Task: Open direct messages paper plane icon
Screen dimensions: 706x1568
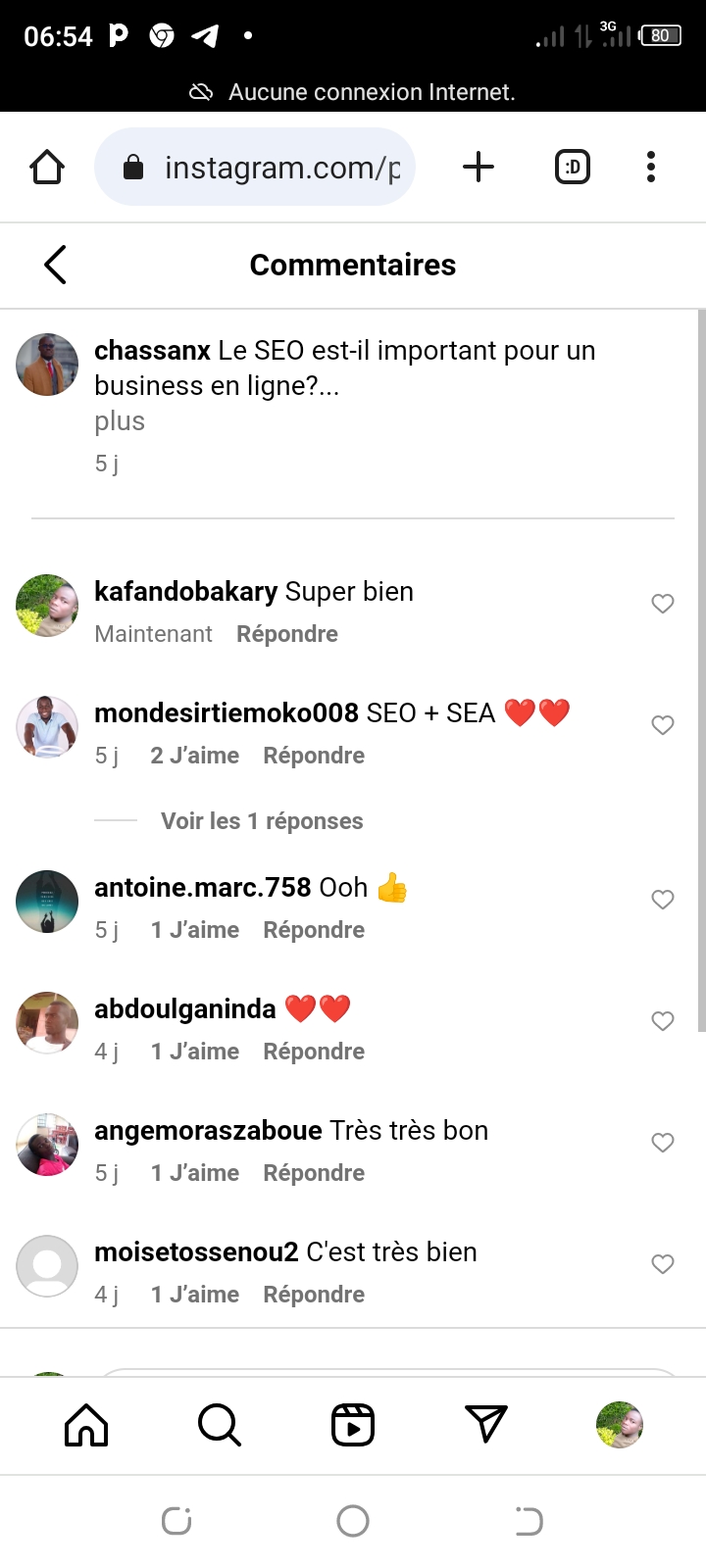Action: point(486,1425)
